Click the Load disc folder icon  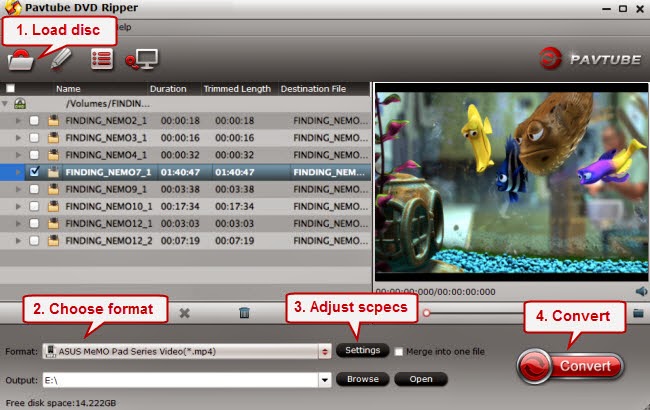20,61
